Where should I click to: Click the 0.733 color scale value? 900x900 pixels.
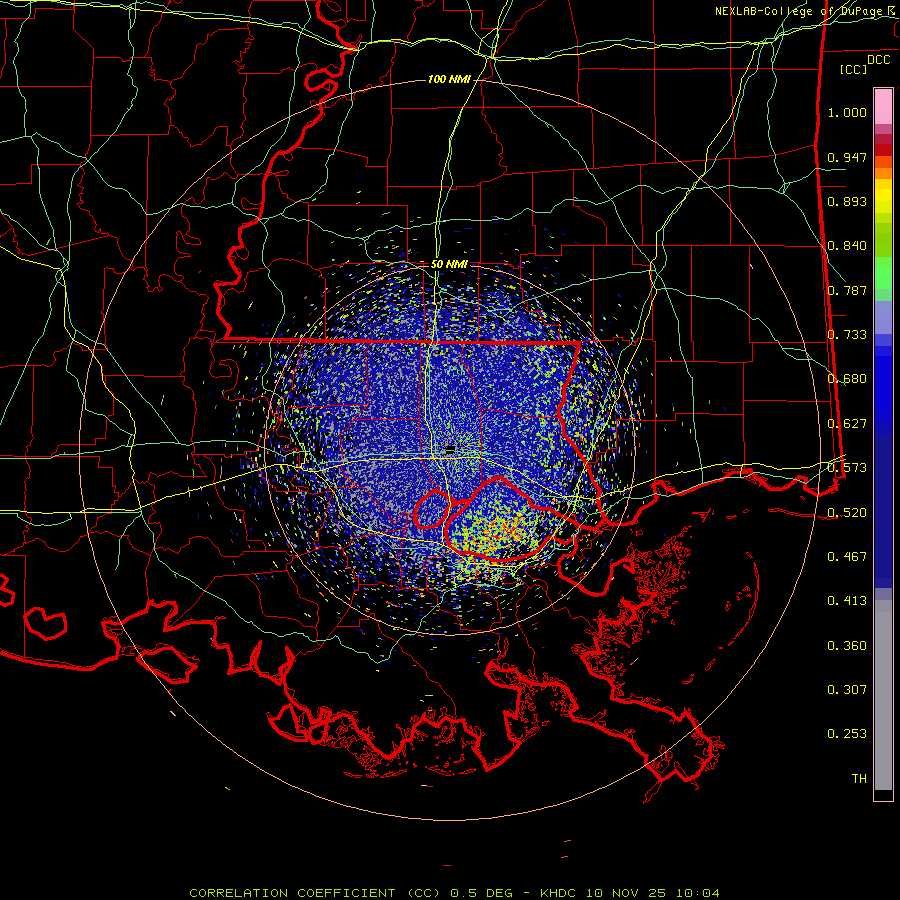(x=847, y=335)
